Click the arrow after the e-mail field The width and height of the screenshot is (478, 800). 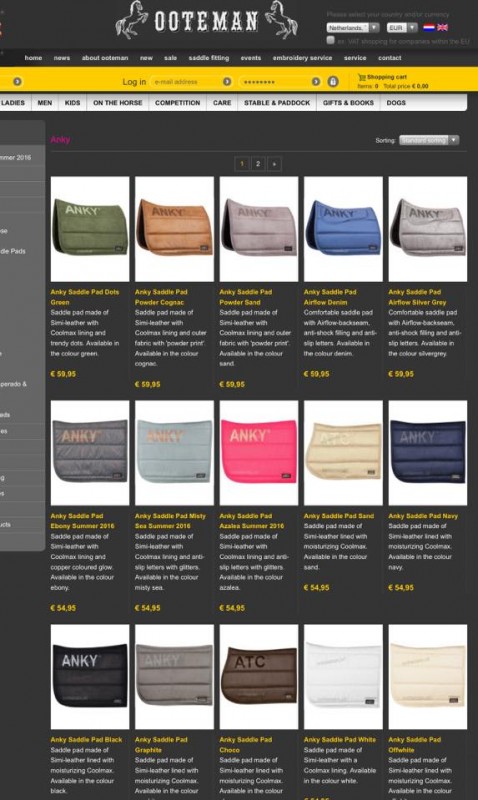[227, 82]
